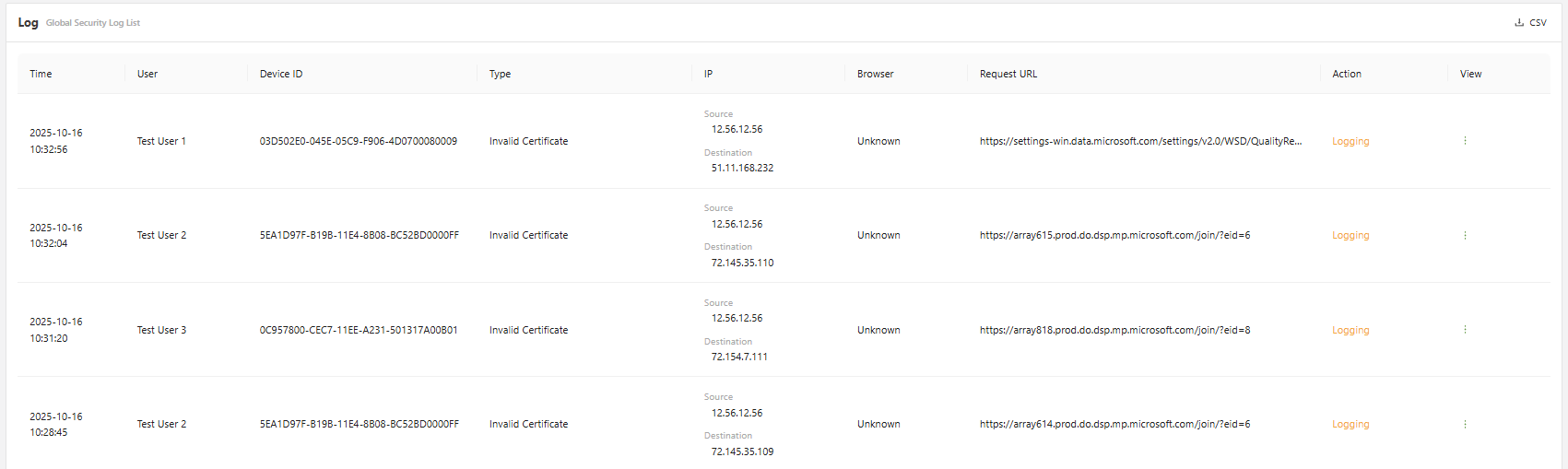This screenshot has width=1568, height=469.
Task: Open the view menu for the 10:28:45 log entry
Action: click(x=1465, y=425)
